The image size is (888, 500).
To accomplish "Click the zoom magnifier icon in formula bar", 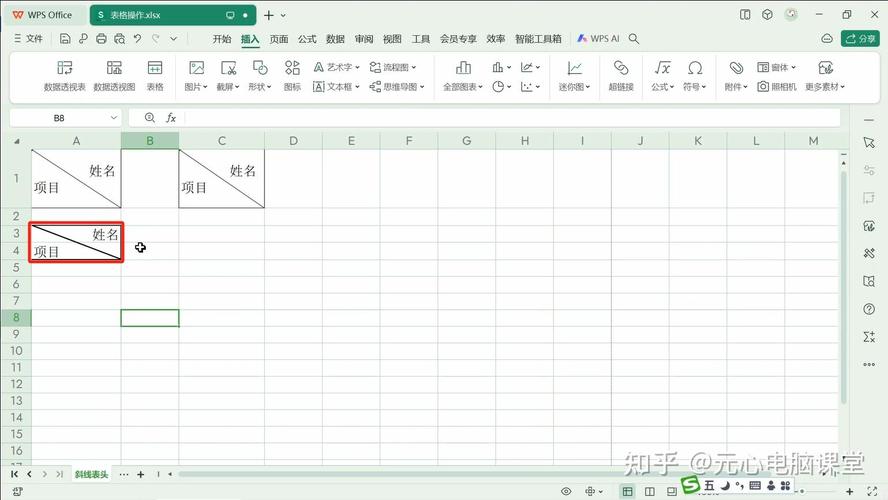I will tap(150, 118).
